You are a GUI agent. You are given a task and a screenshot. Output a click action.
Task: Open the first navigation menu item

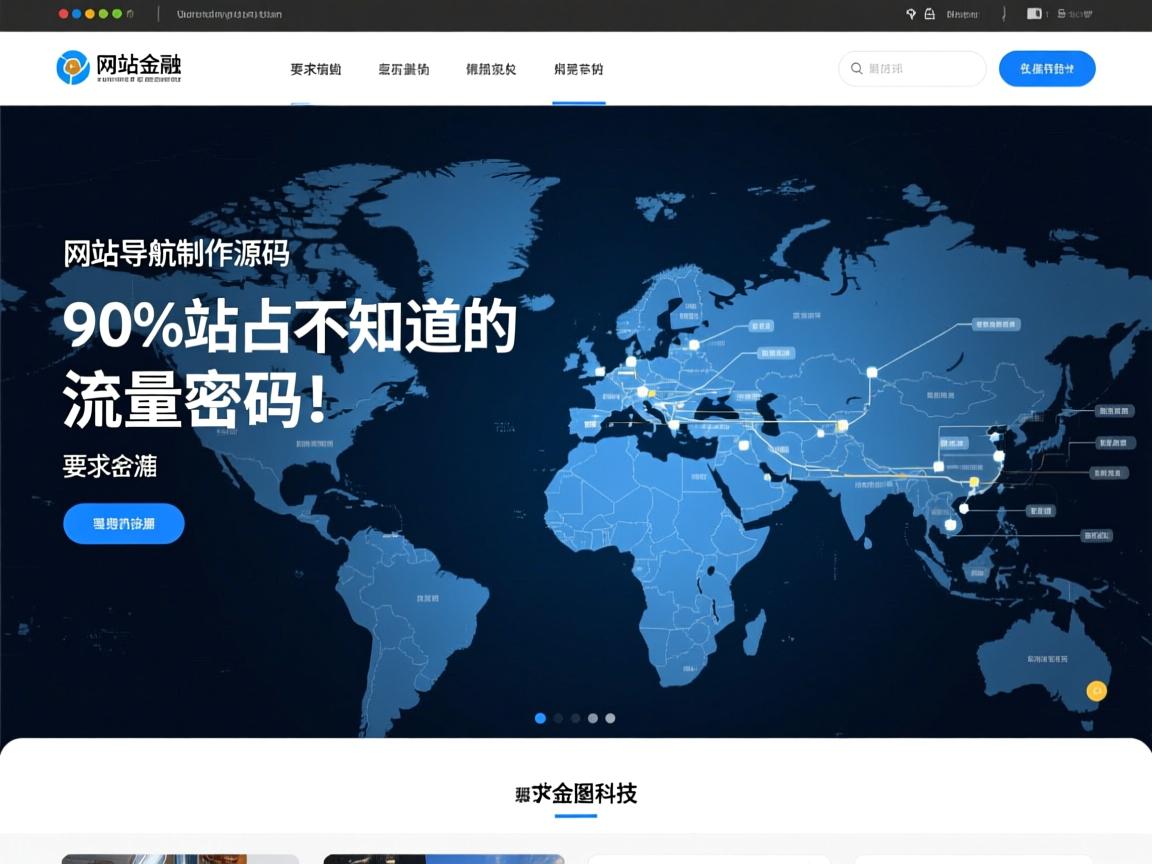(314, 69)
